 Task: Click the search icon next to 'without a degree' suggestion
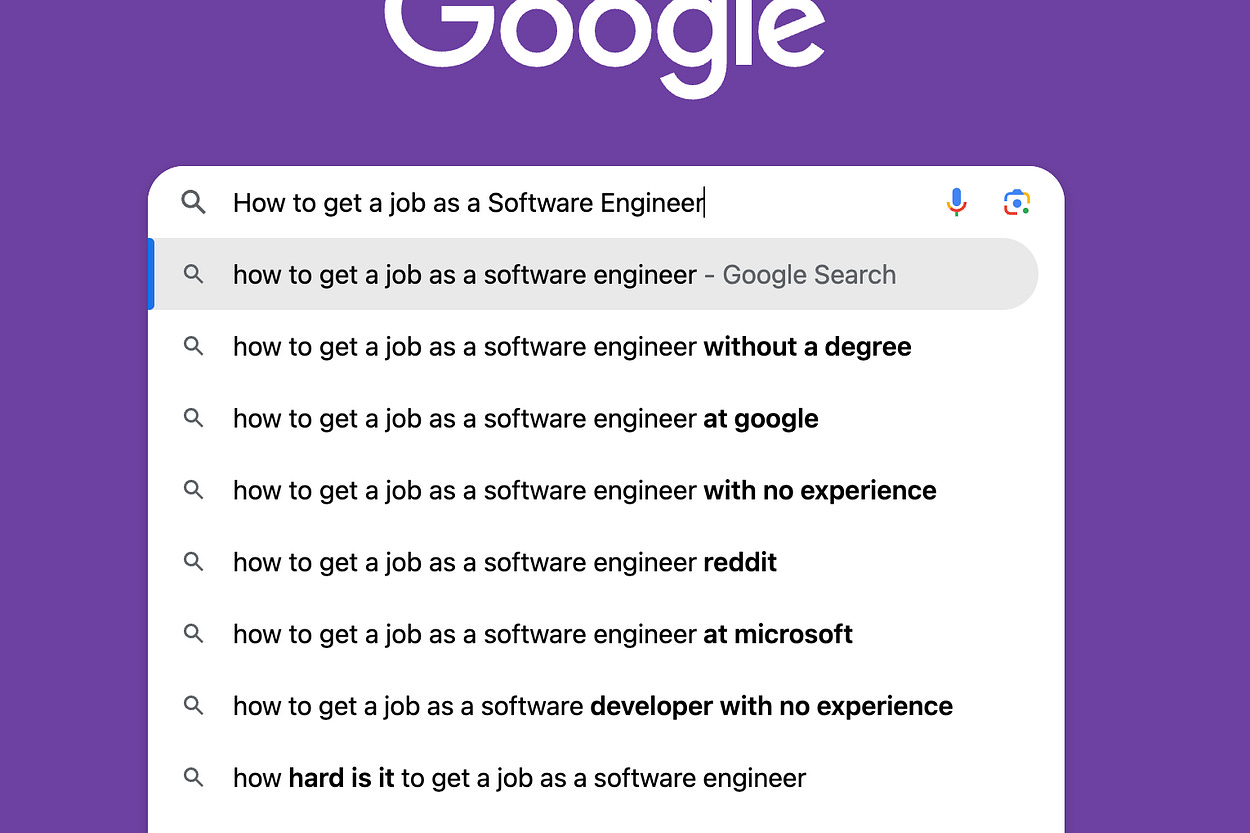[x=193, y=346]
